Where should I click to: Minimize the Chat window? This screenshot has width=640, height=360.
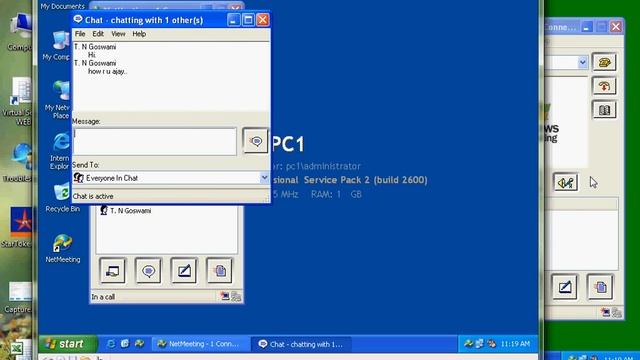point(233,20)
